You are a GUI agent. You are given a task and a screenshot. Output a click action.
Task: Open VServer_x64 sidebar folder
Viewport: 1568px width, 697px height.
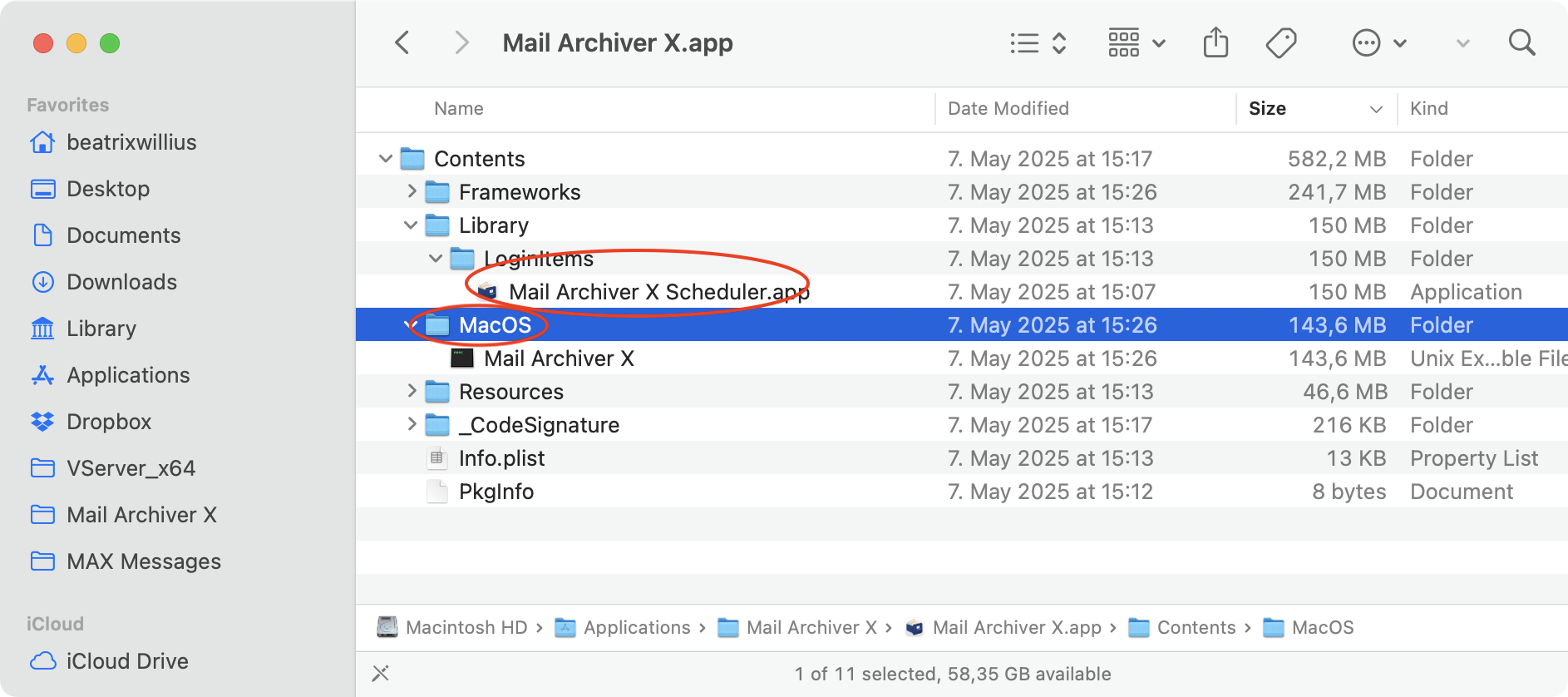[113, 468]
